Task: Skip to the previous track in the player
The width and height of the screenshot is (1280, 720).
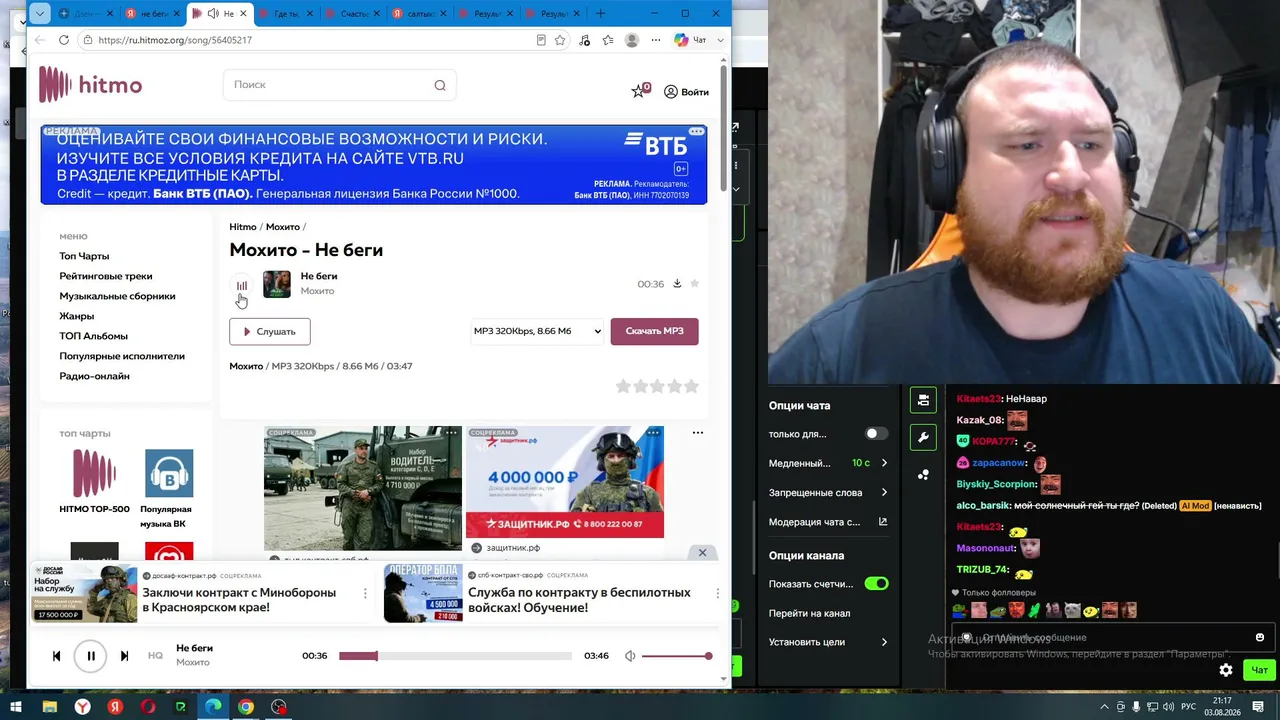Action: (x=56, y=656)
